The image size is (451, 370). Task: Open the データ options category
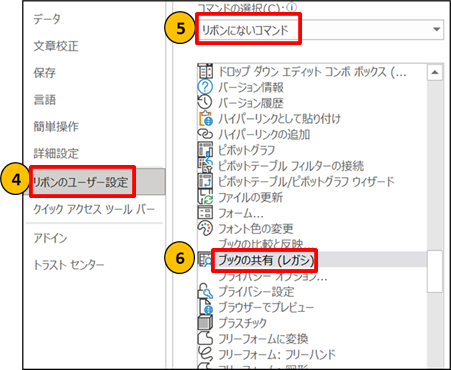[x=47, y=19]
